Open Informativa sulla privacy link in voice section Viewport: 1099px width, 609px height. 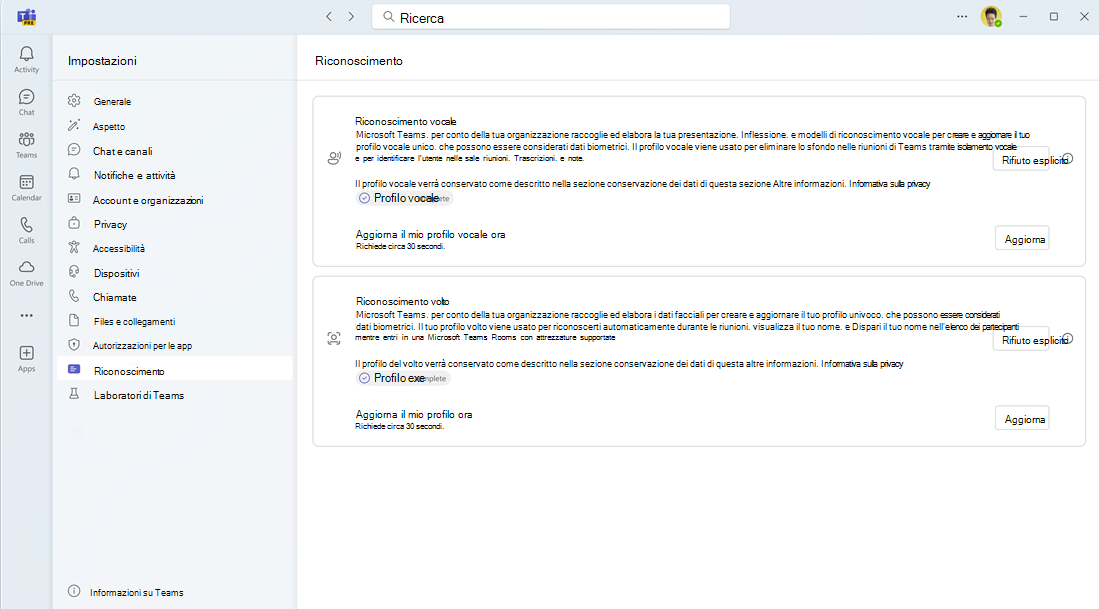(x=889, y=184)
